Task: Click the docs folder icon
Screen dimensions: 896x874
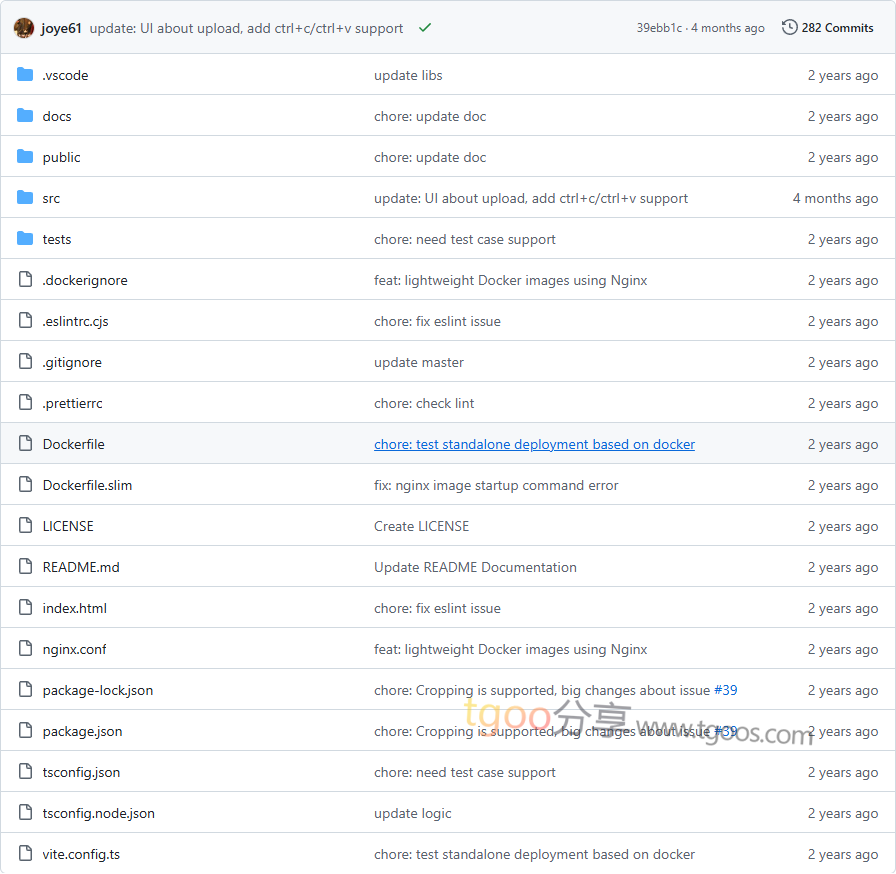Action: pyautogui.click(x=25, y=116)
